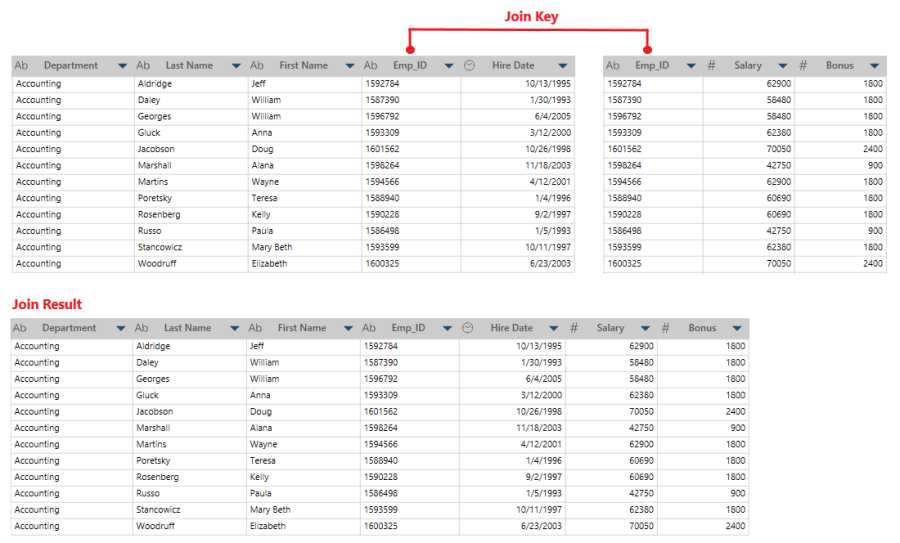The height and width of the screenshot is (543, 900).
Task: Click the # icon beside Bonus in the top-right table
Action: 803,66
